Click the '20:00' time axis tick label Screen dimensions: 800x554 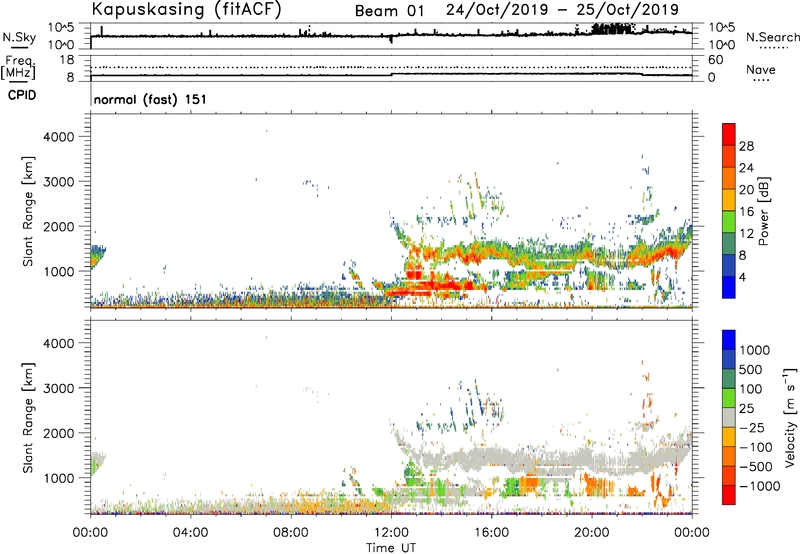[591, 533]
